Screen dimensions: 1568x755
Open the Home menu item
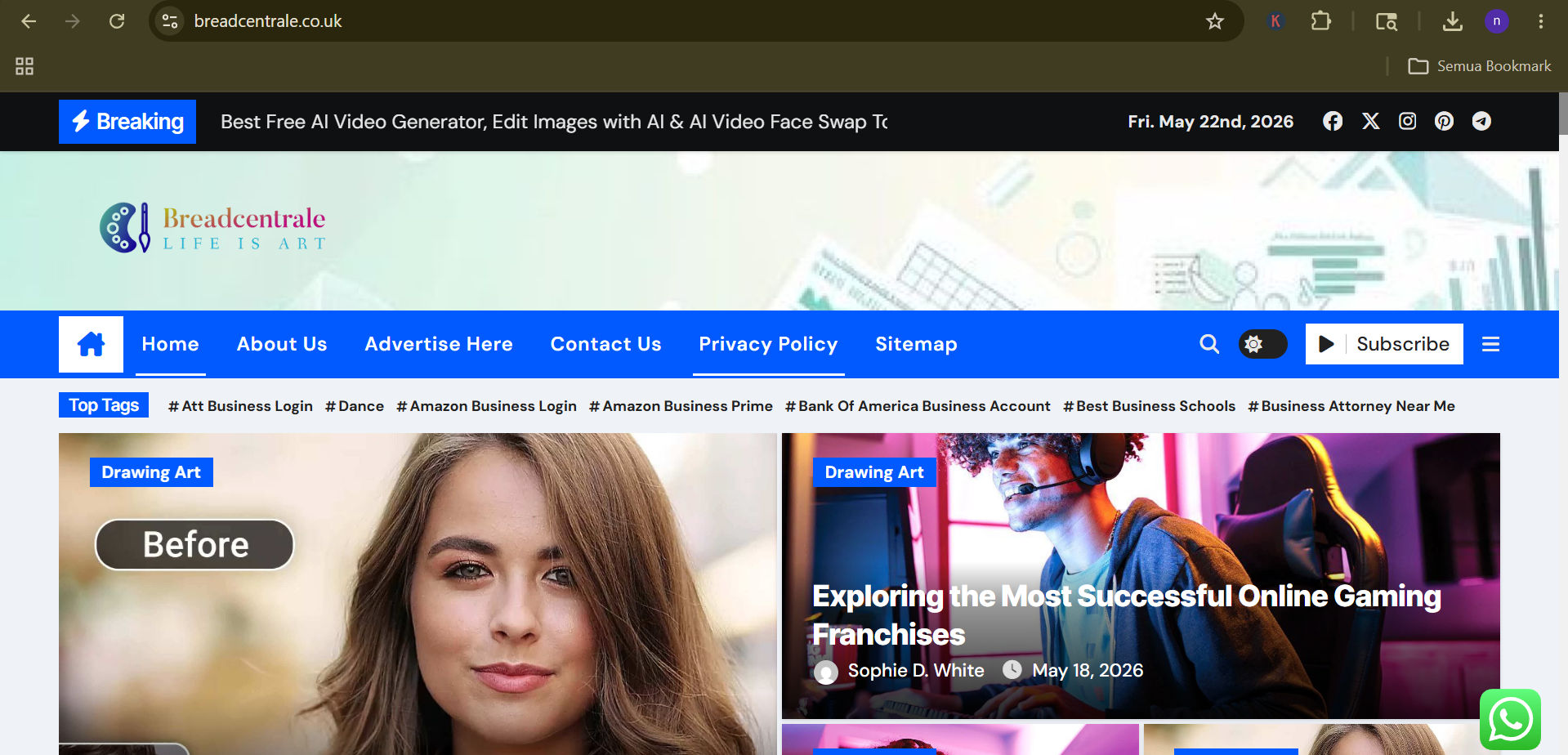170,344
